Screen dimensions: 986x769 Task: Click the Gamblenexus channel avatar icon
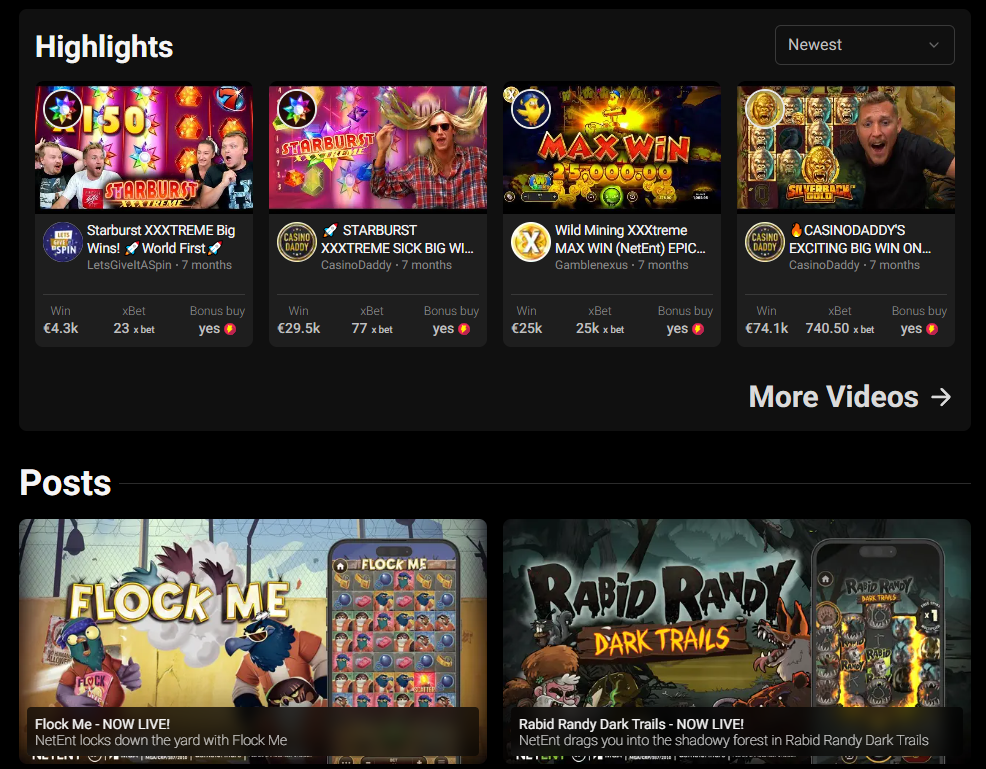(531, 241)
